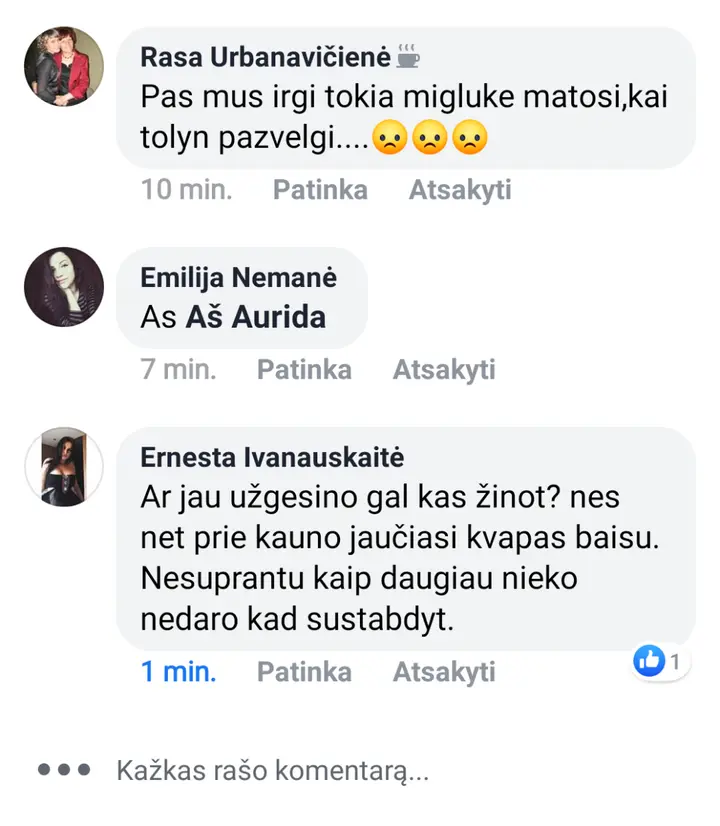
Task: Click the coffee cup badge next to Rasa's name
Action: point(408,56)
